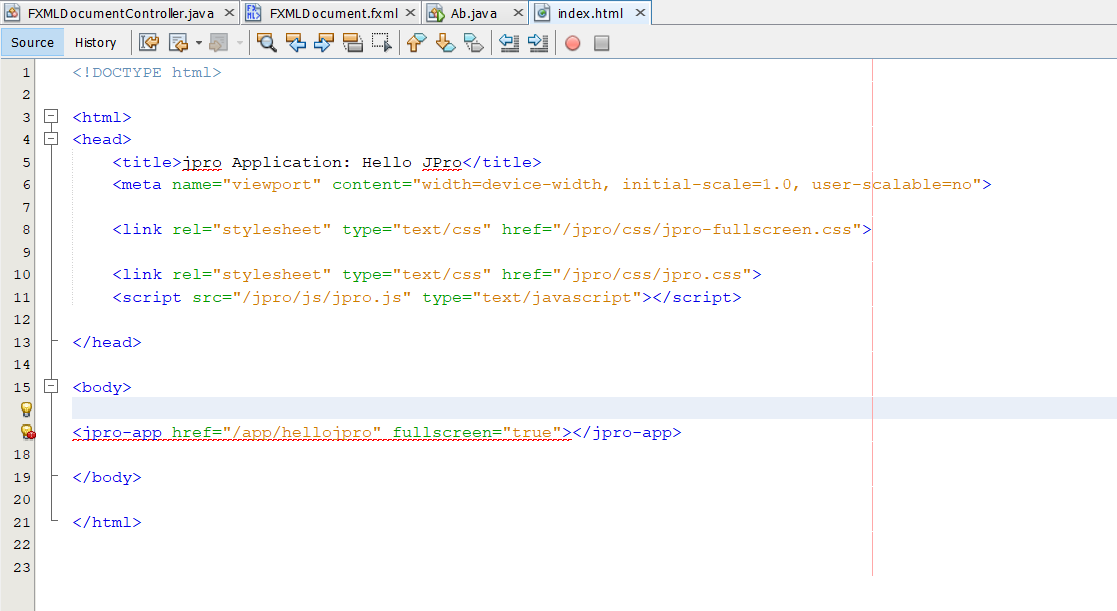Image resolution: width=1117 pixels, height=611 pixels.
Task: Place cursor in <!DOCTYPE html> line
Action: click(x=147, y=73)
